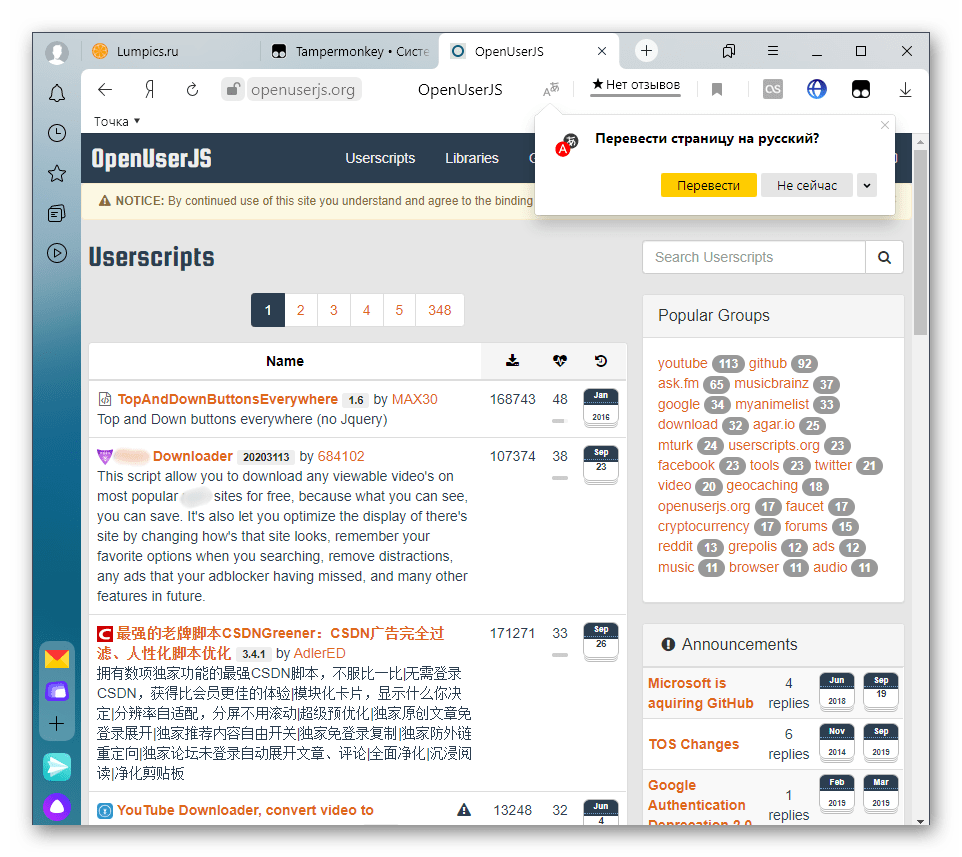Screen dimensions: 962x857
Task: Bookmark this page with bookmark icon
Action: pyautogui.click(x=716, y=90)
